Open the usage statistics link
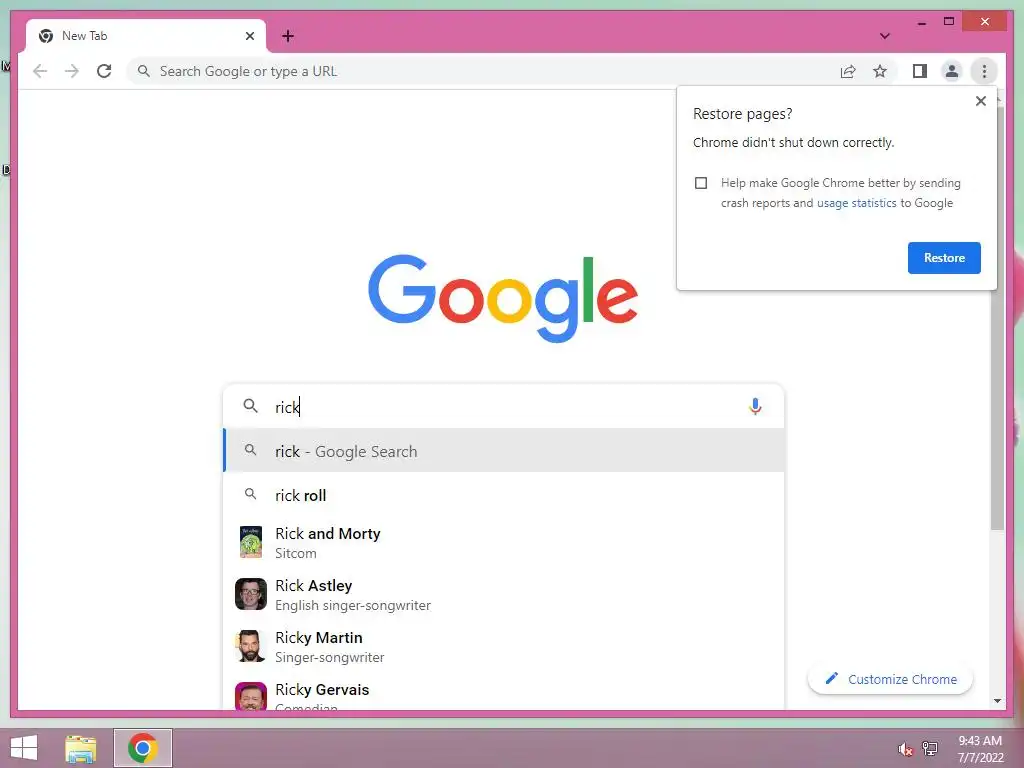 (856, 203)
